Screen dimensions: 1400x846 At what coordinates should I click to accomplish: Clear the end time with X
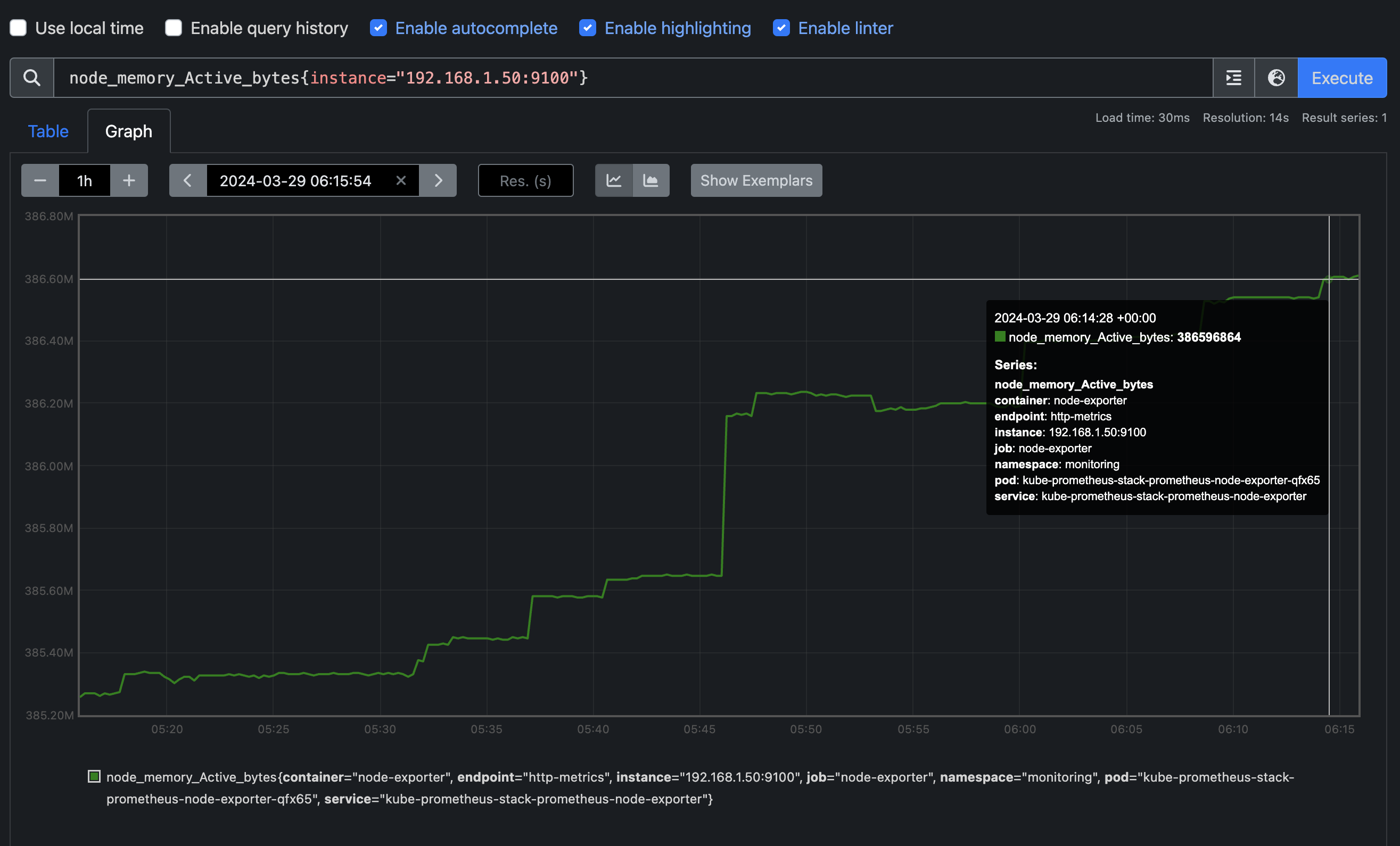click(400, 180)
